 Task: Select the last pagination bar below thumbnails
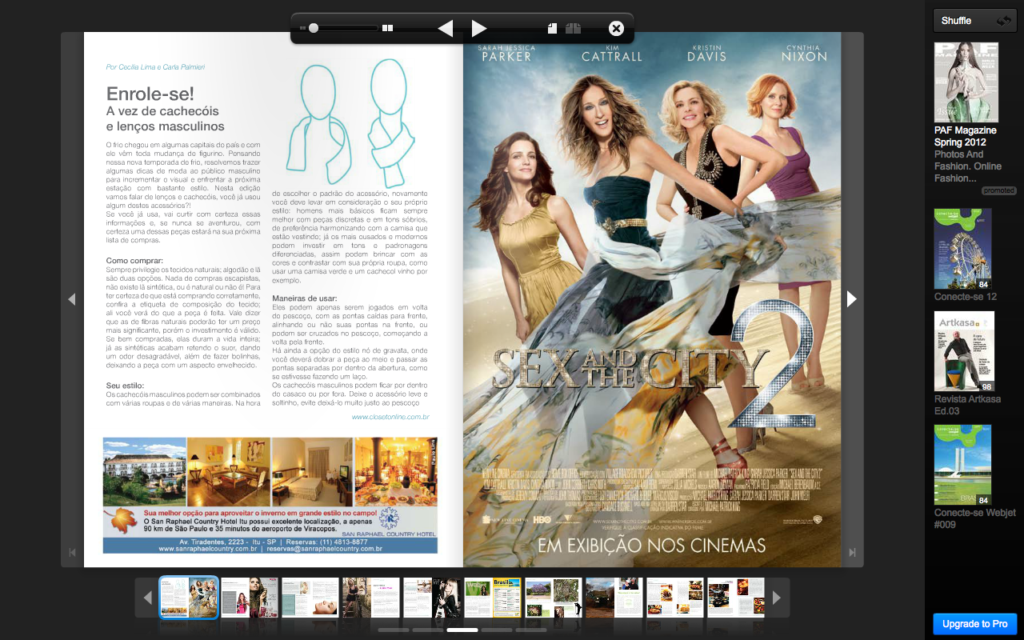pos(531,630)
